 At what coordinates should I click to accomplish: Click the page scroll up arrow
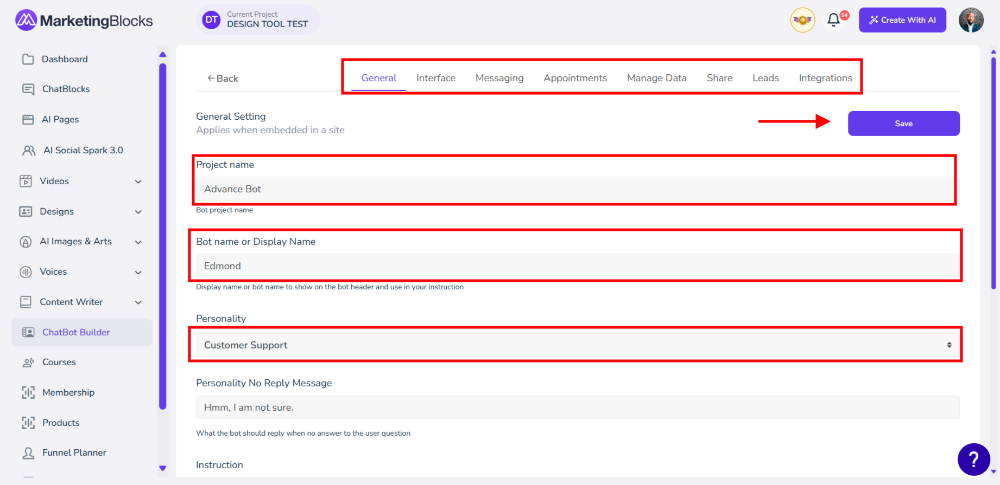click(x=993, y=50)
